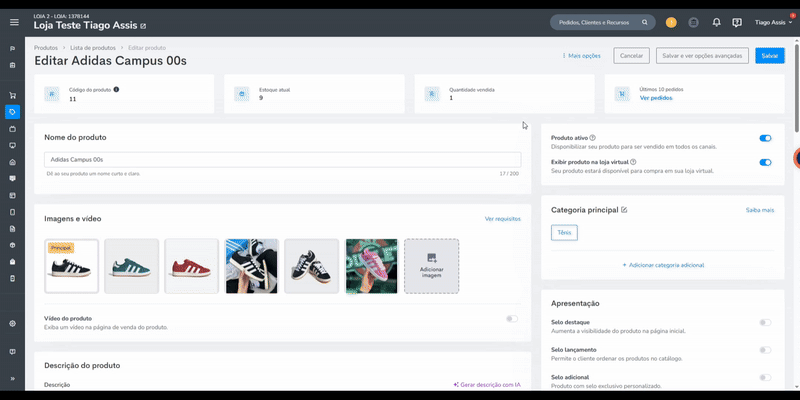Open Ver requisitos link
Screen dimensions: 800x400
pos(503,219)
